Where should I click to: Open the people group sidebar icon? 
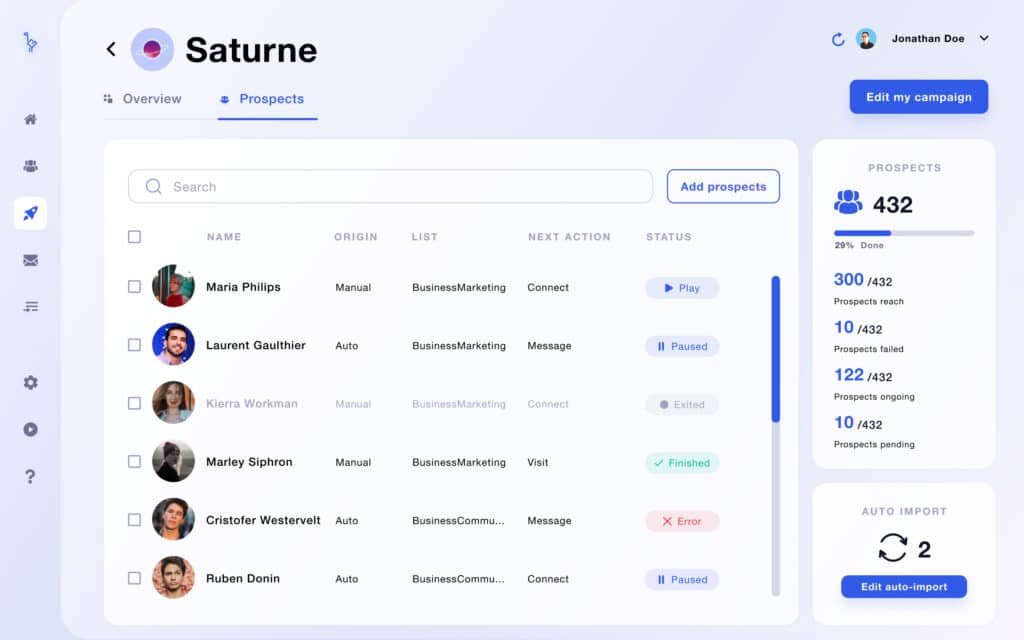(30, 166)
